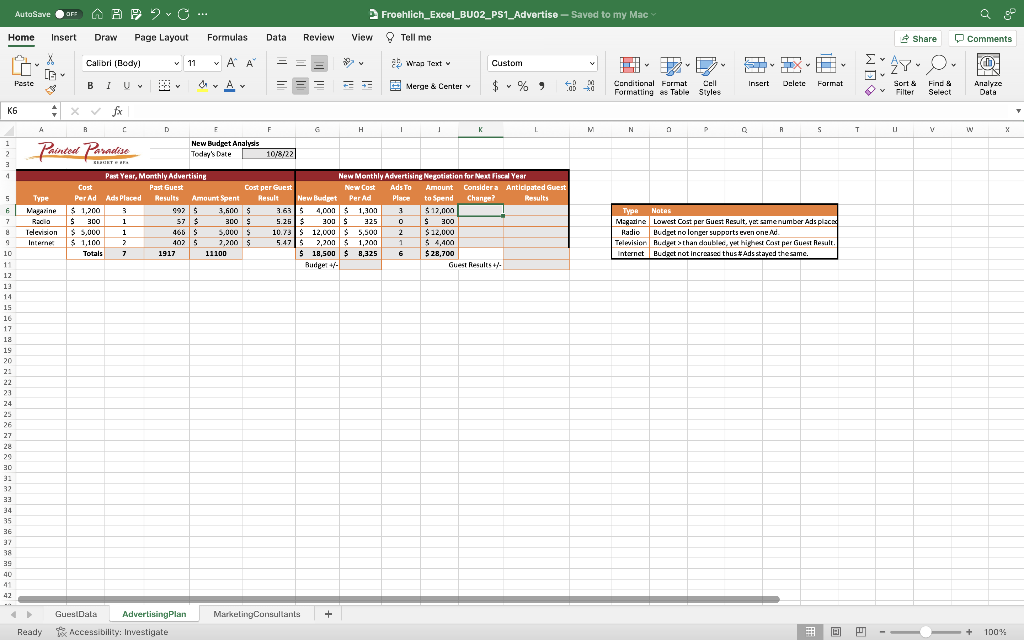
Task: Click the Save icon in title bar
Action: tap(116, 14)
